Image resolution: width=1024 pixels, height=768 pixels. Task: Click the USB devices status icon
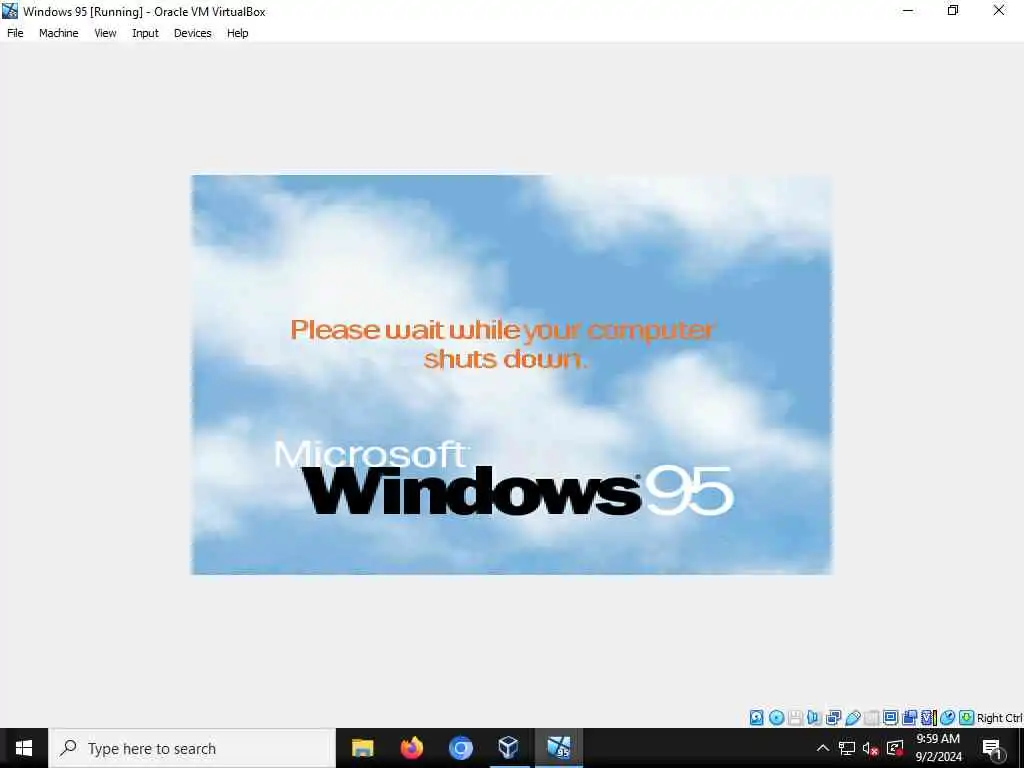click(x=853, y=718)
